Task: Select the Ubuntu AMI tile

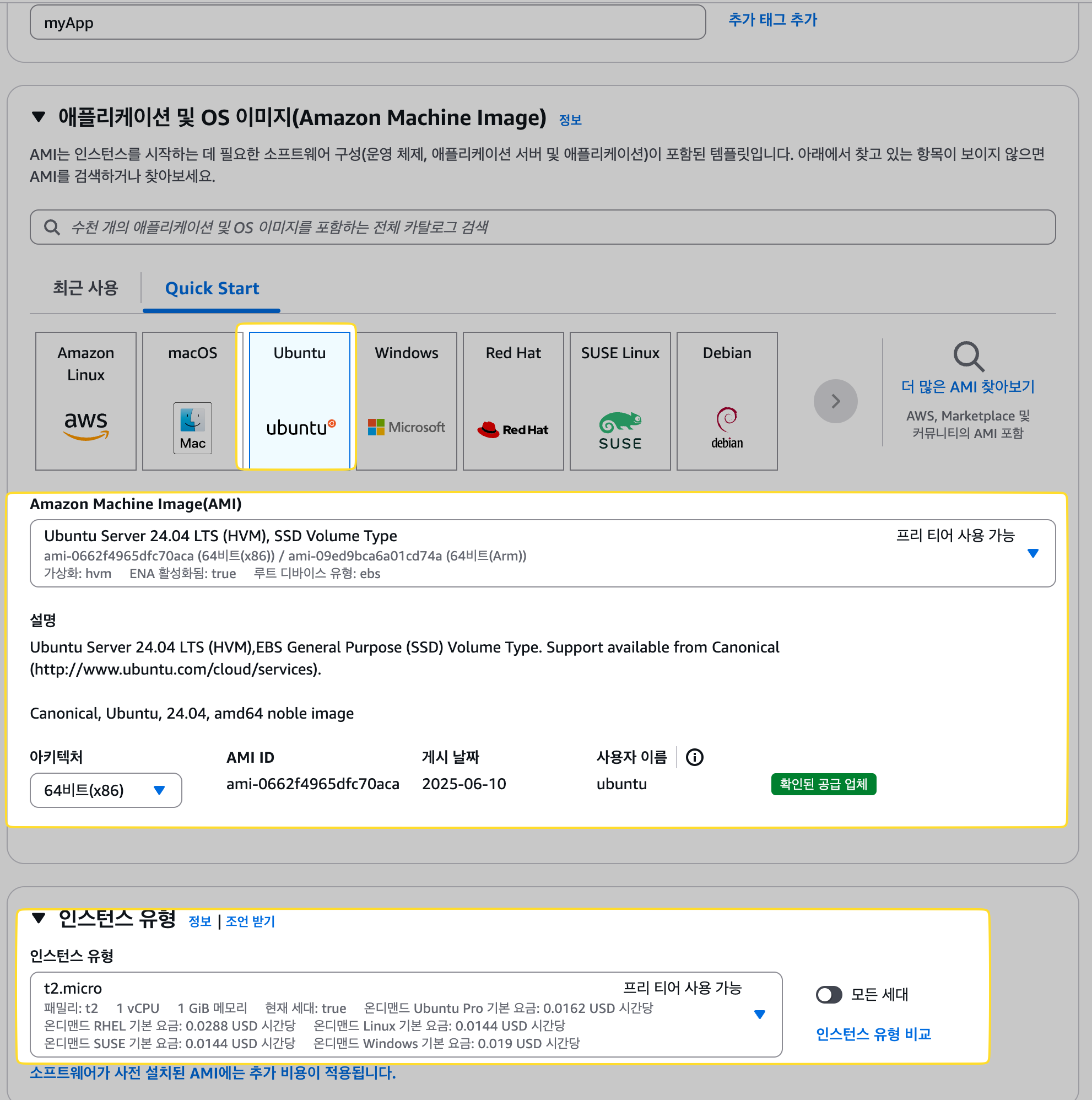Action: click(x=300, y=401)
